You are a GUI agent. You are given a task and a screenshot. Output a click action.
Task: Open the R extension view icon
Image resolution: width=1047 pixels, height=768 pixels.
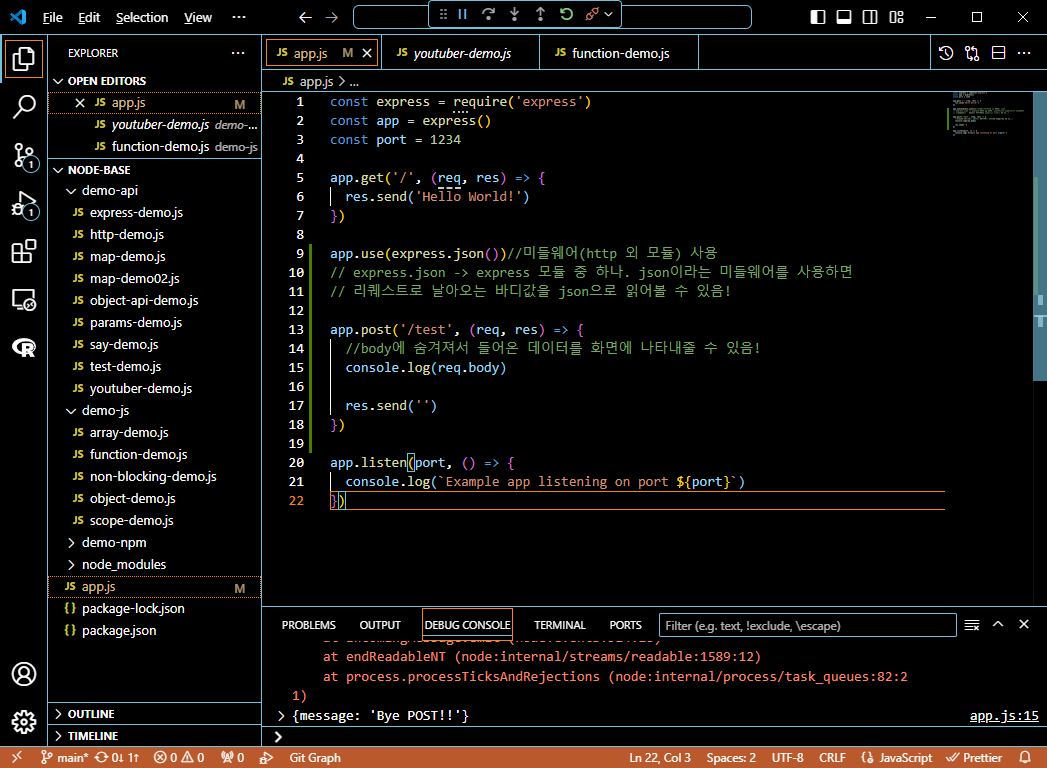(x=24, y=347)
